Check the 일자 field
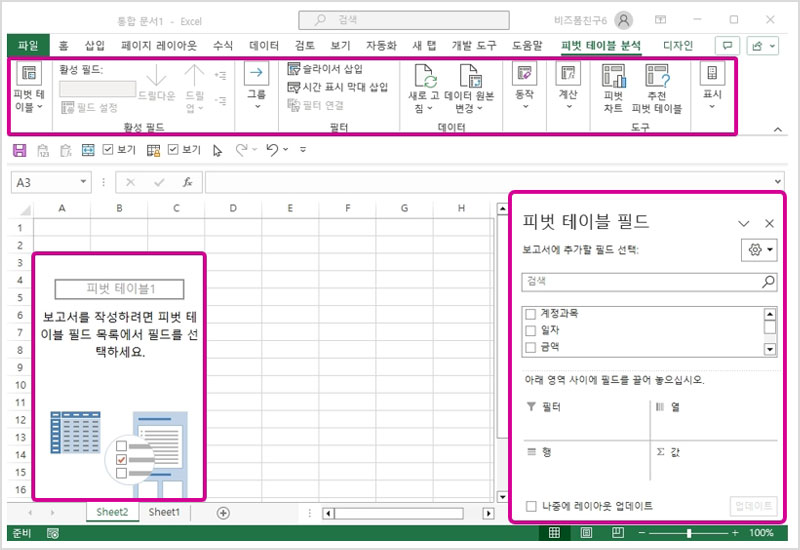 click(531, 331)
